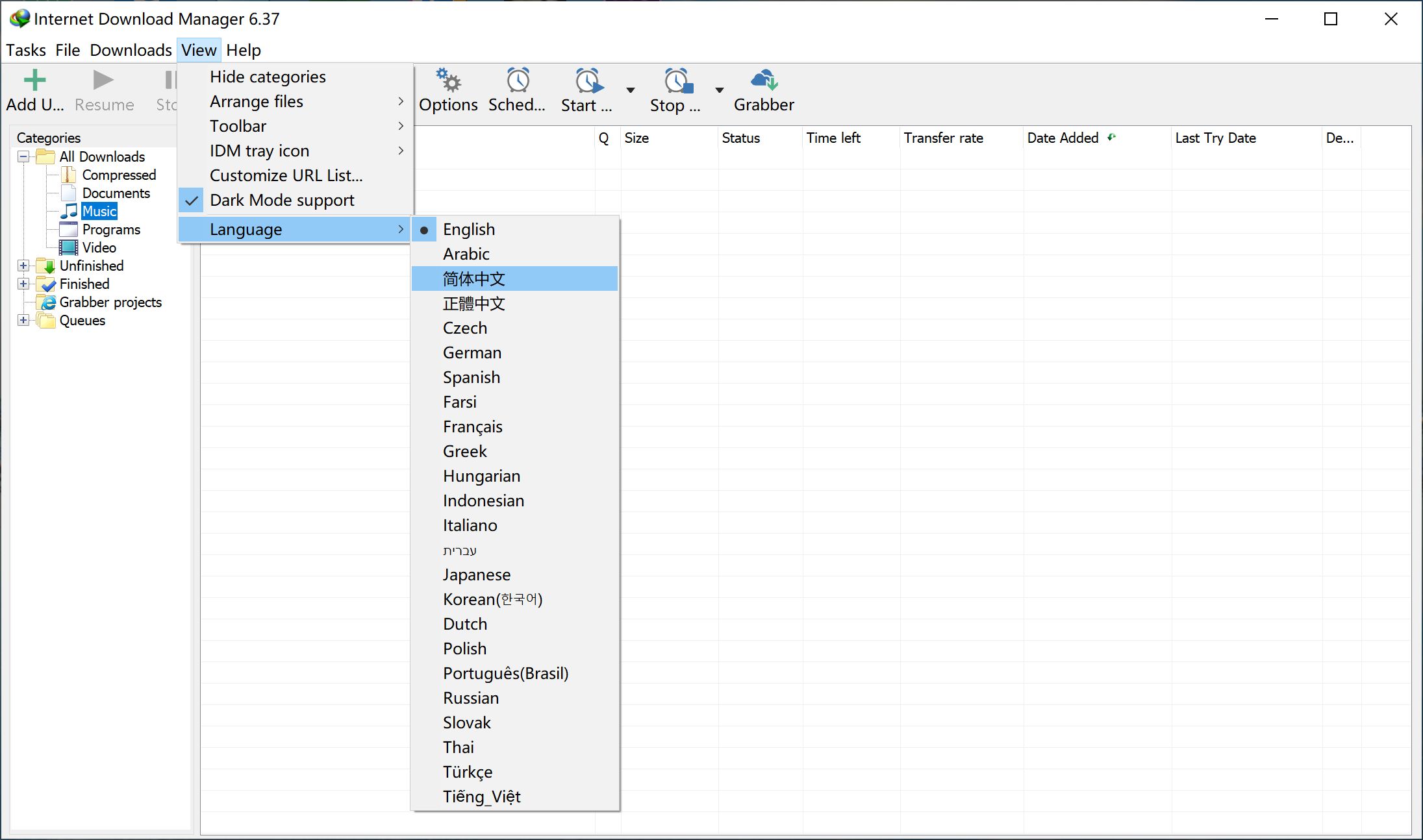Click the Queues folder icon
This screenshot has height=840, width=1423.
45,320
